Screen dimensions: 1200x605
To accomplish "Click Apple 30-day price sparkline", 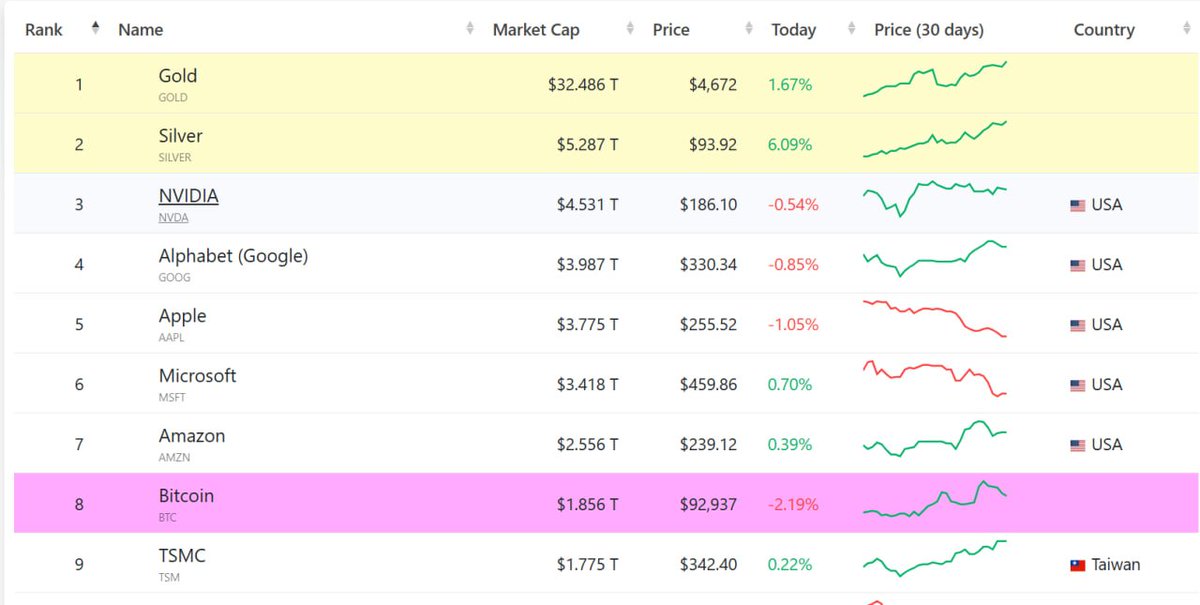I will click(x=935, y=318).
